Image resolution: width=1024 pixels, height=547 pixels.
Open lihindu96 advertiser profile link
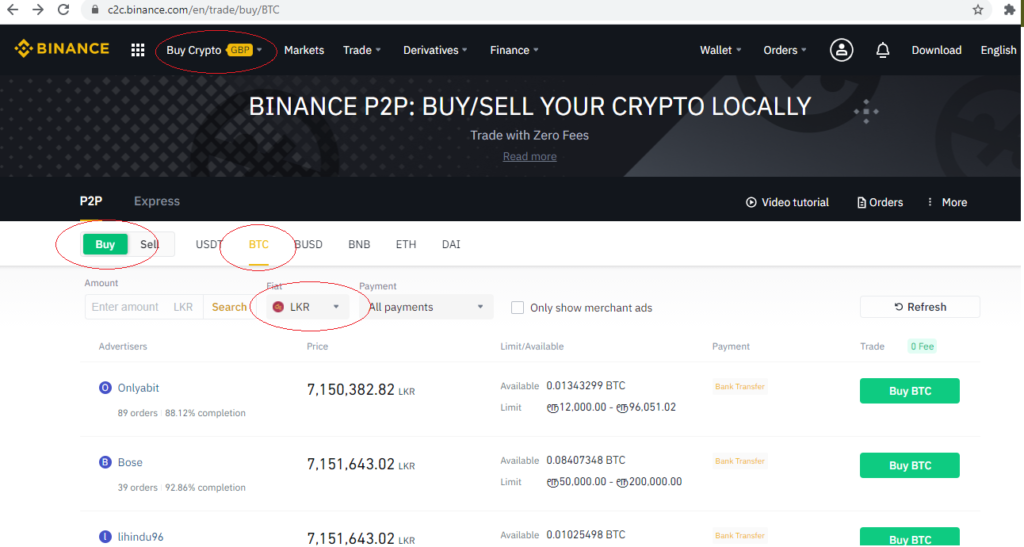(140, 537)
